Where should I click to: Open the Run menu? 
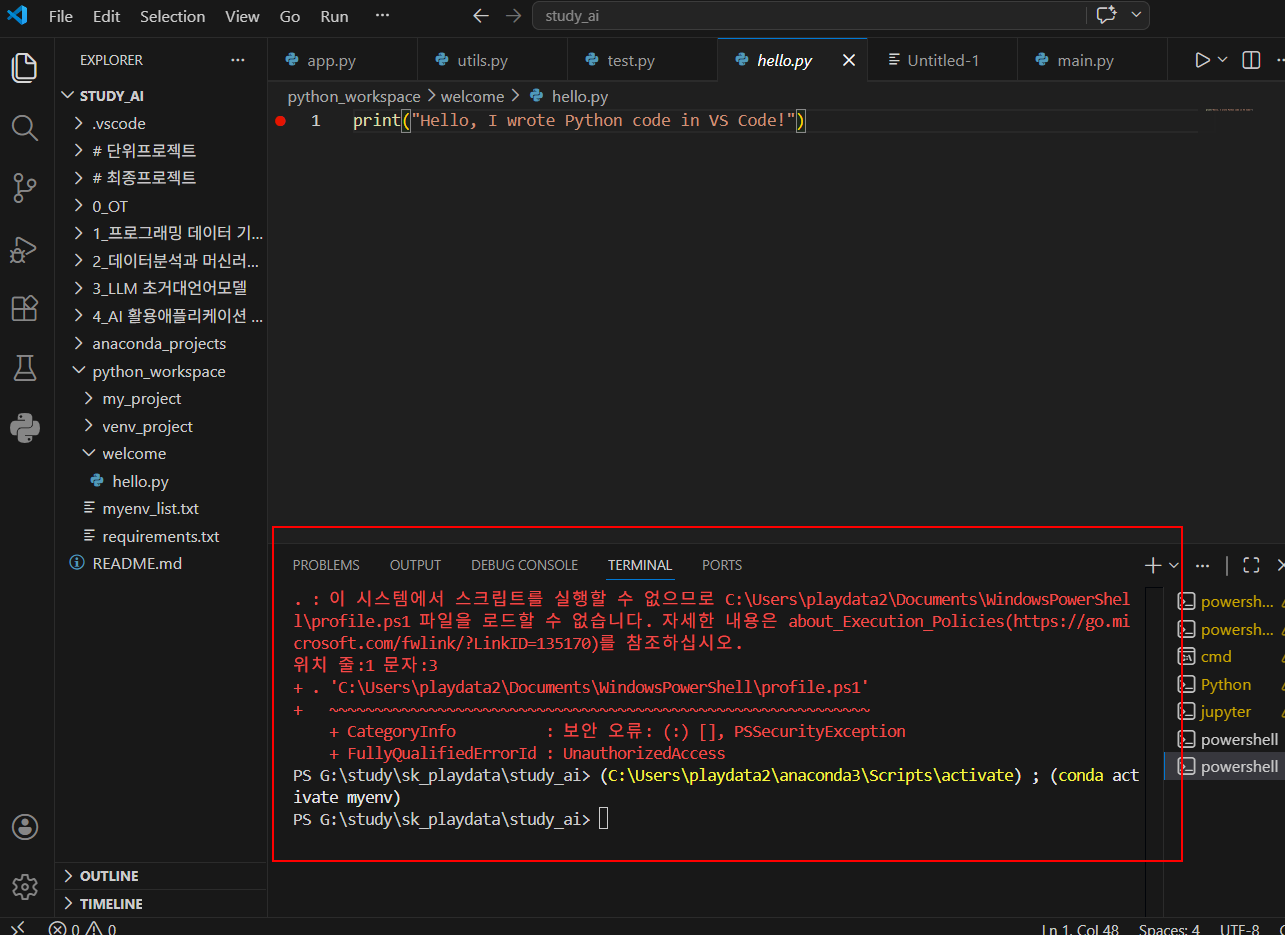[x=334, y=16]
